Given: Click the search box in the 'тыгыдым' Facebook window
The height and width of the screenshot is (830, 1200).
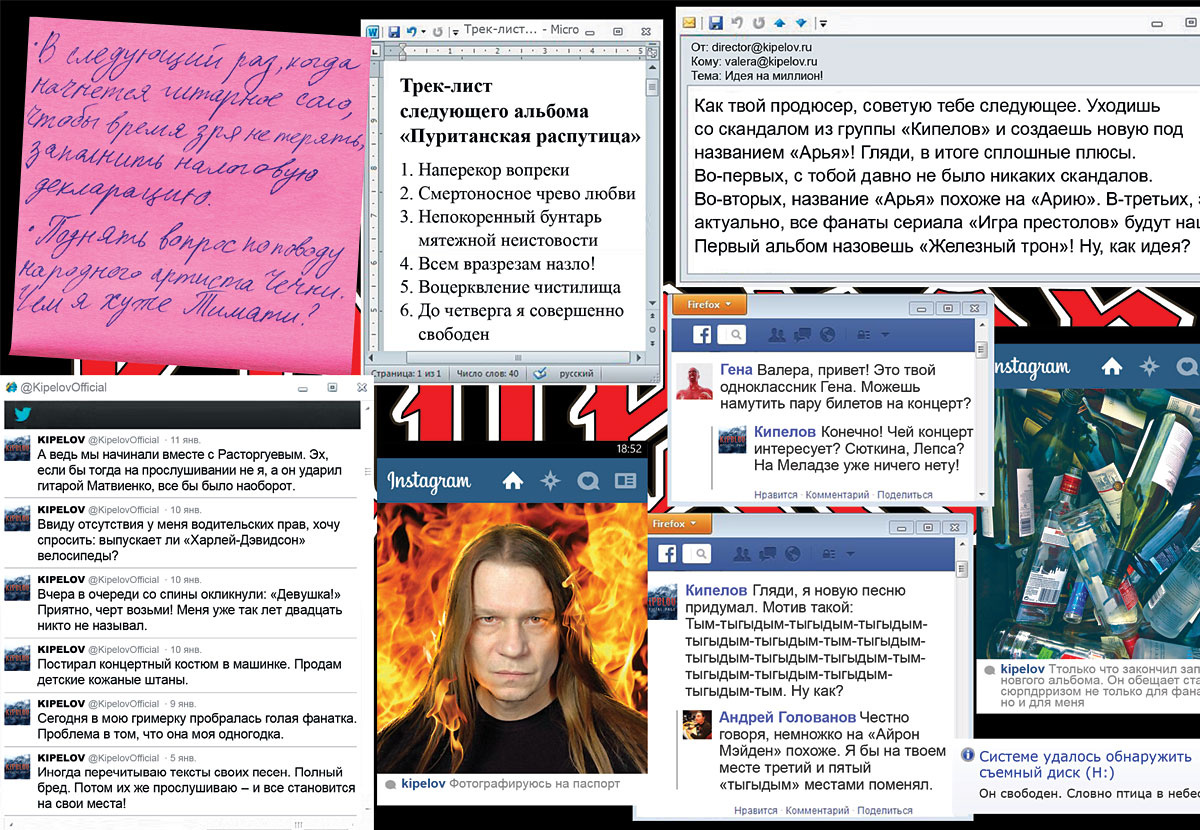Looking at the screenshot, I should click(x=696, y=554).
